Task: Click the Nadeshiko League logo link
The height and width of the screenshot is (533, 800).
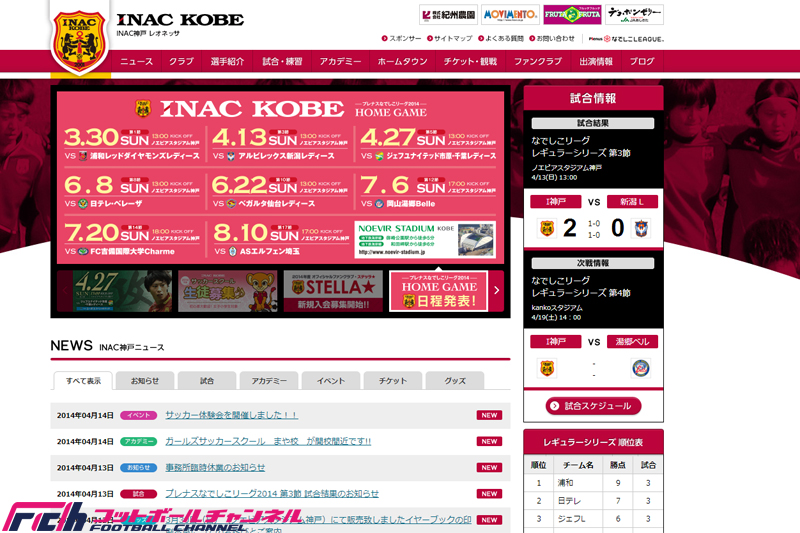Action: pyautogui.click(x=627, y=39)
